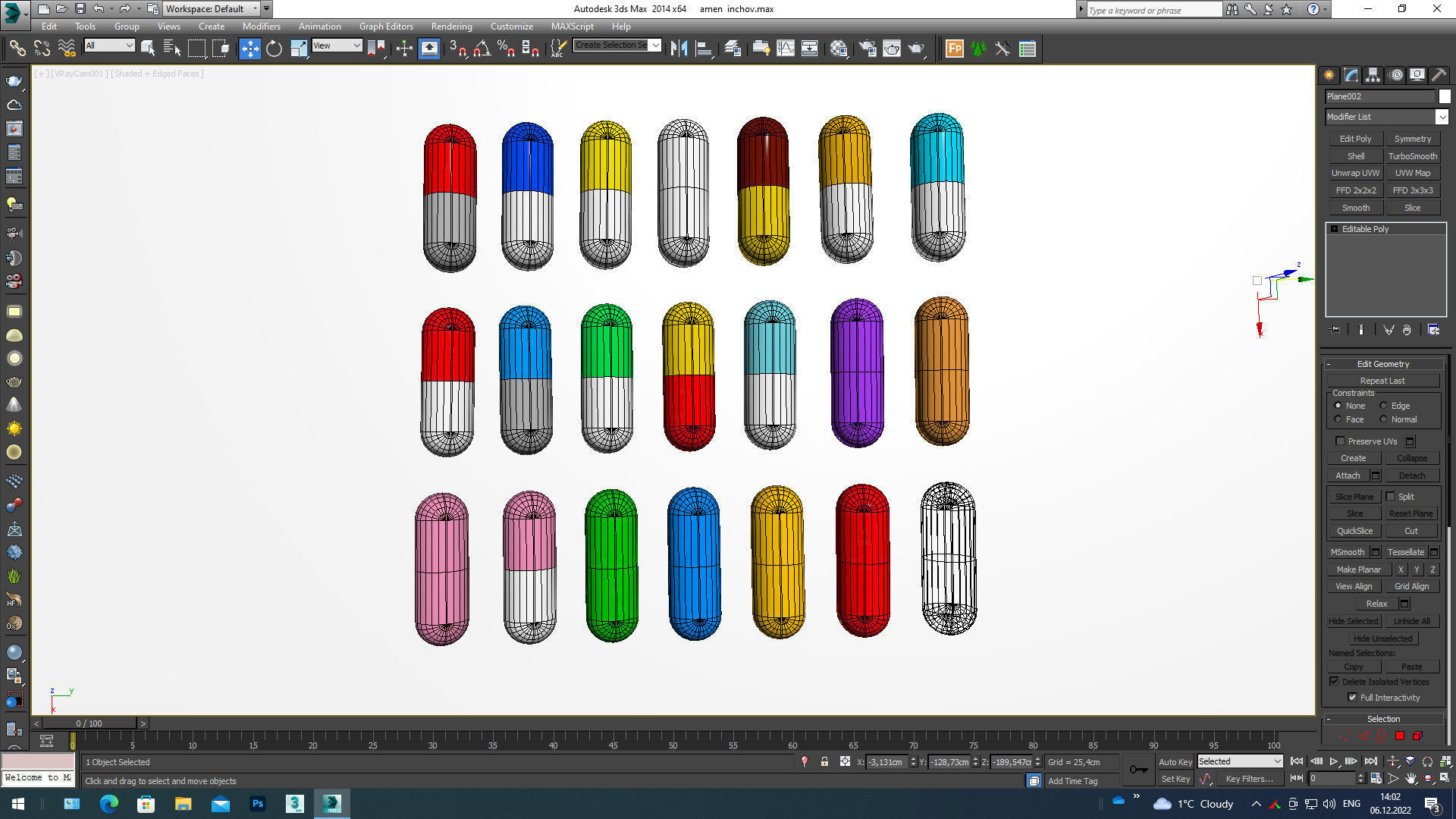Click the QuickSlice button
1456x819 pixels.
(x=1354, y=530)
